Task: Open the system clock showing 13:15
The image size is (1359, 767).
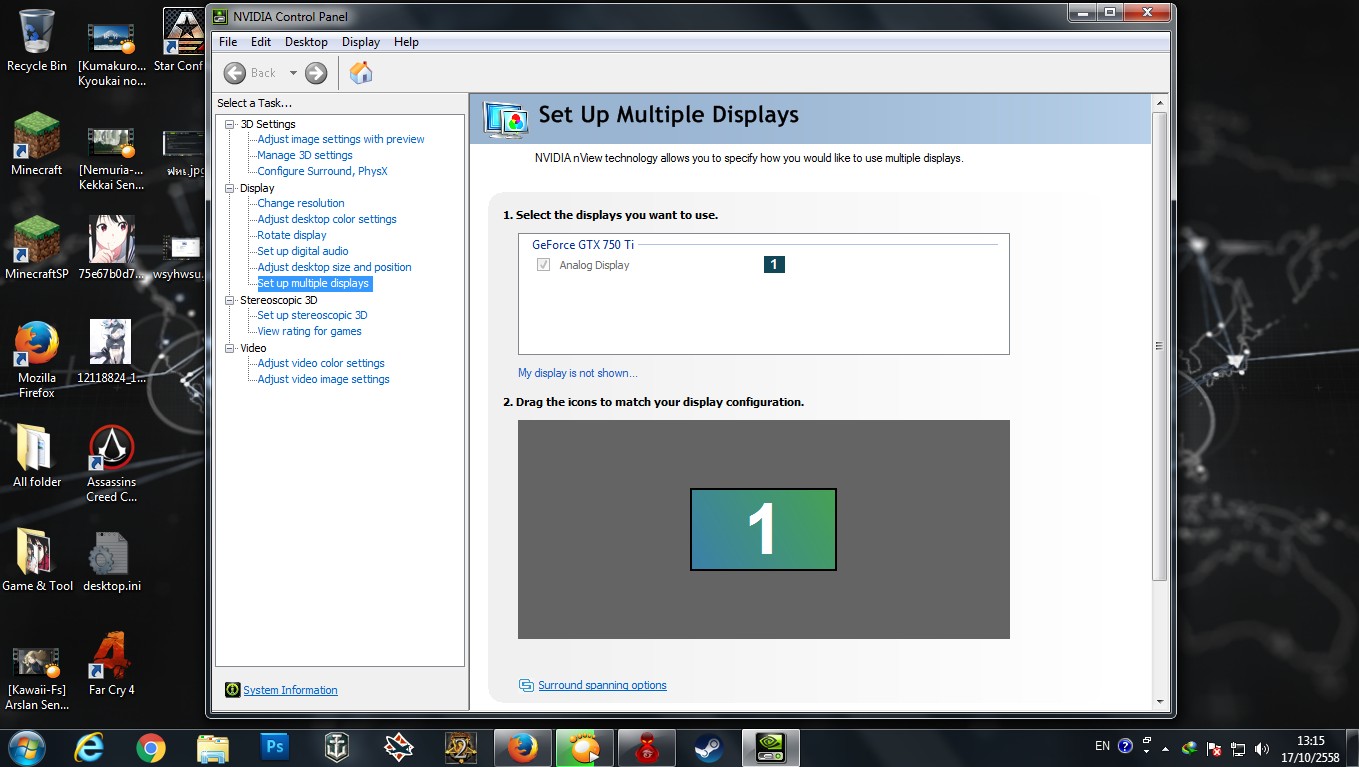Action: (1310, 748)
